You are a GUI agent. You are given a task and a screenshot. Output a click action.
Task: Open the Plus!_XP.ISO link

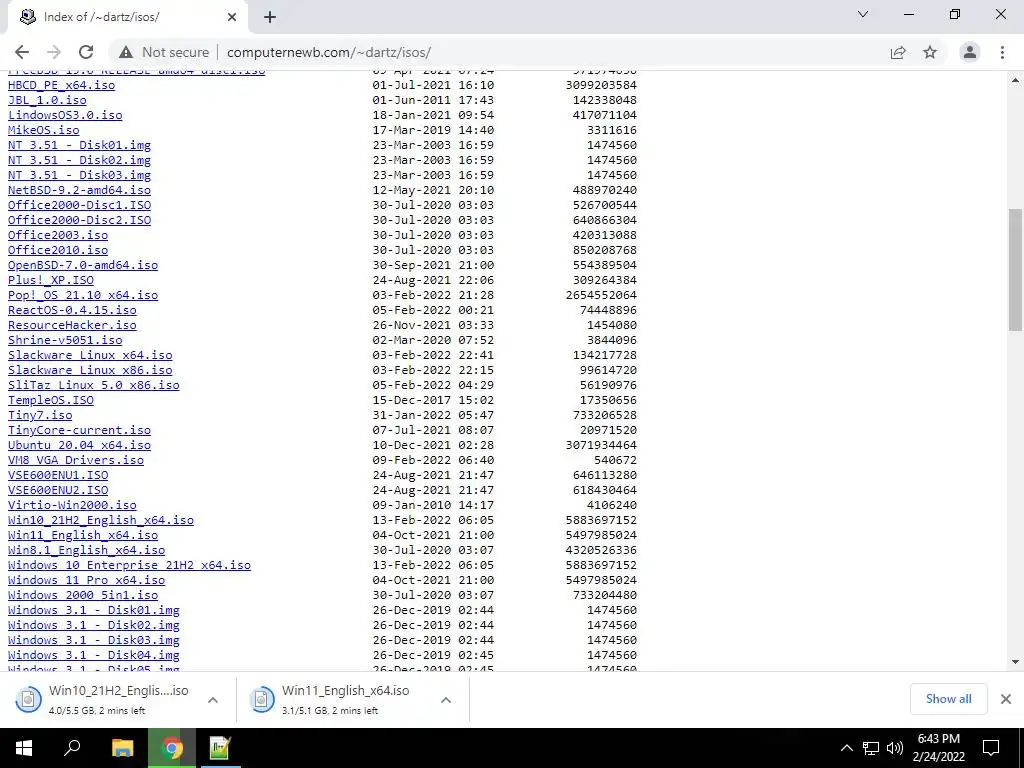click(x=51, y=280)
